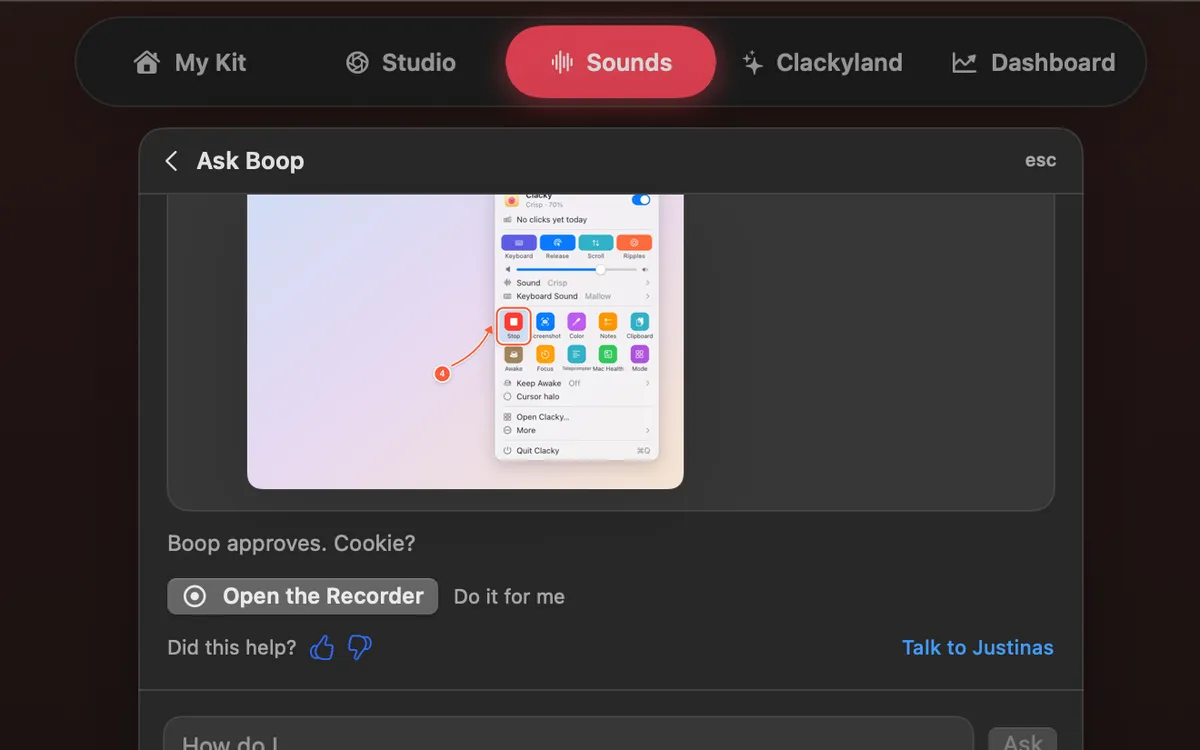The image size is (1200, 750).
Task: Give a thumbs up rating
Action: 322,648
